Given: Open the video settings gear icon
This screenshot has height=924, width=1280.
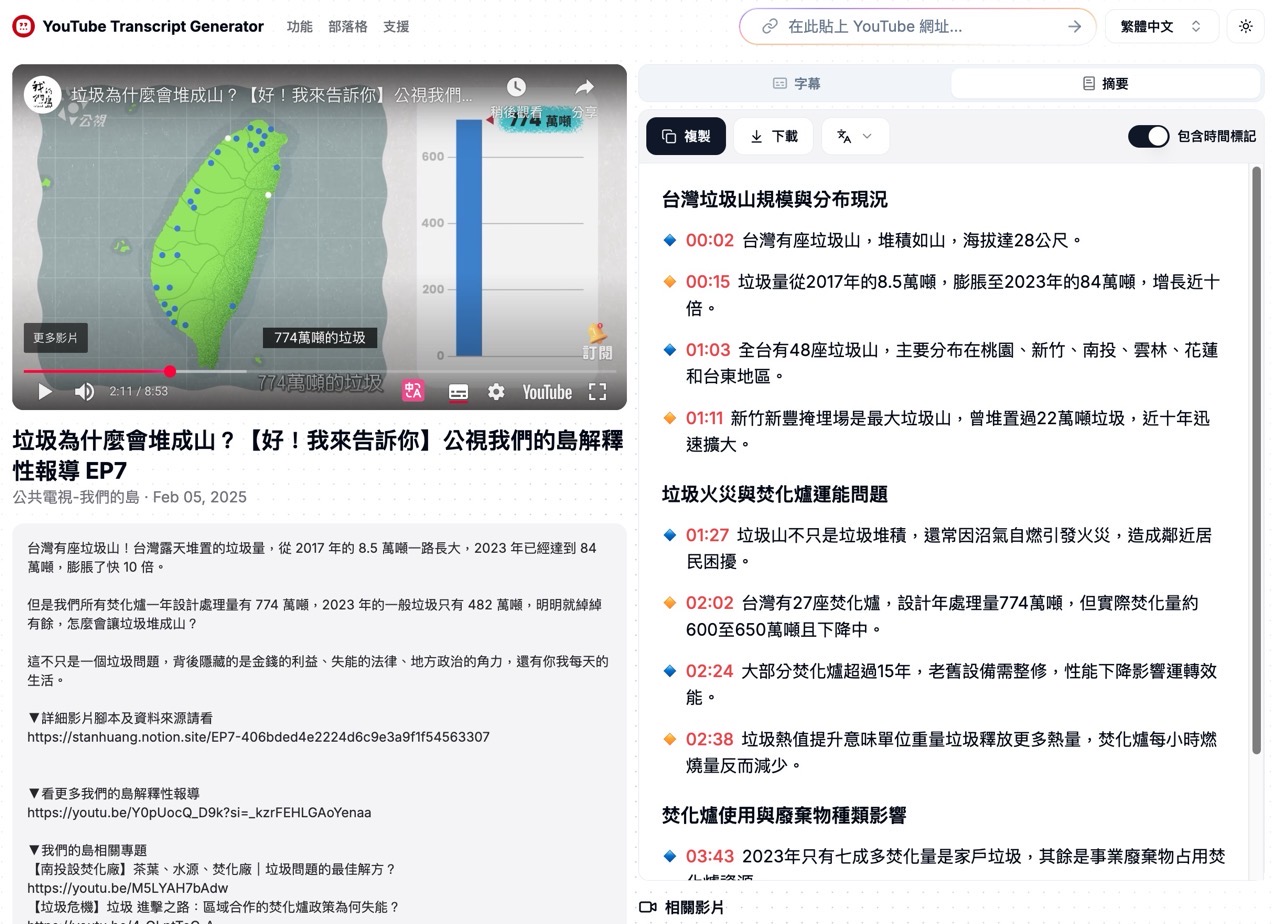Looking at the screenshot, I should tap(496, 392).
